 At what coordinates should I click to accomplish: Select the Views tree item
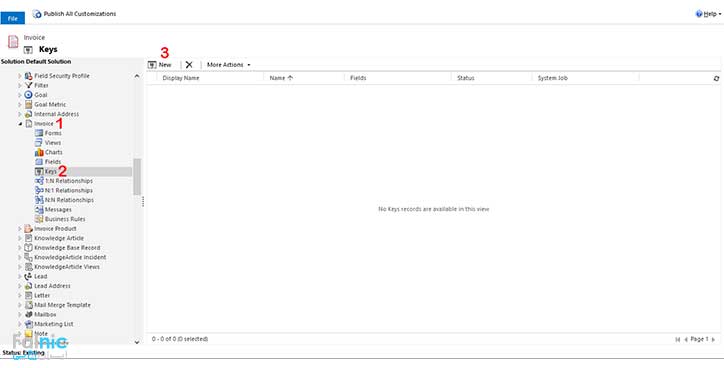coord(53,143)
